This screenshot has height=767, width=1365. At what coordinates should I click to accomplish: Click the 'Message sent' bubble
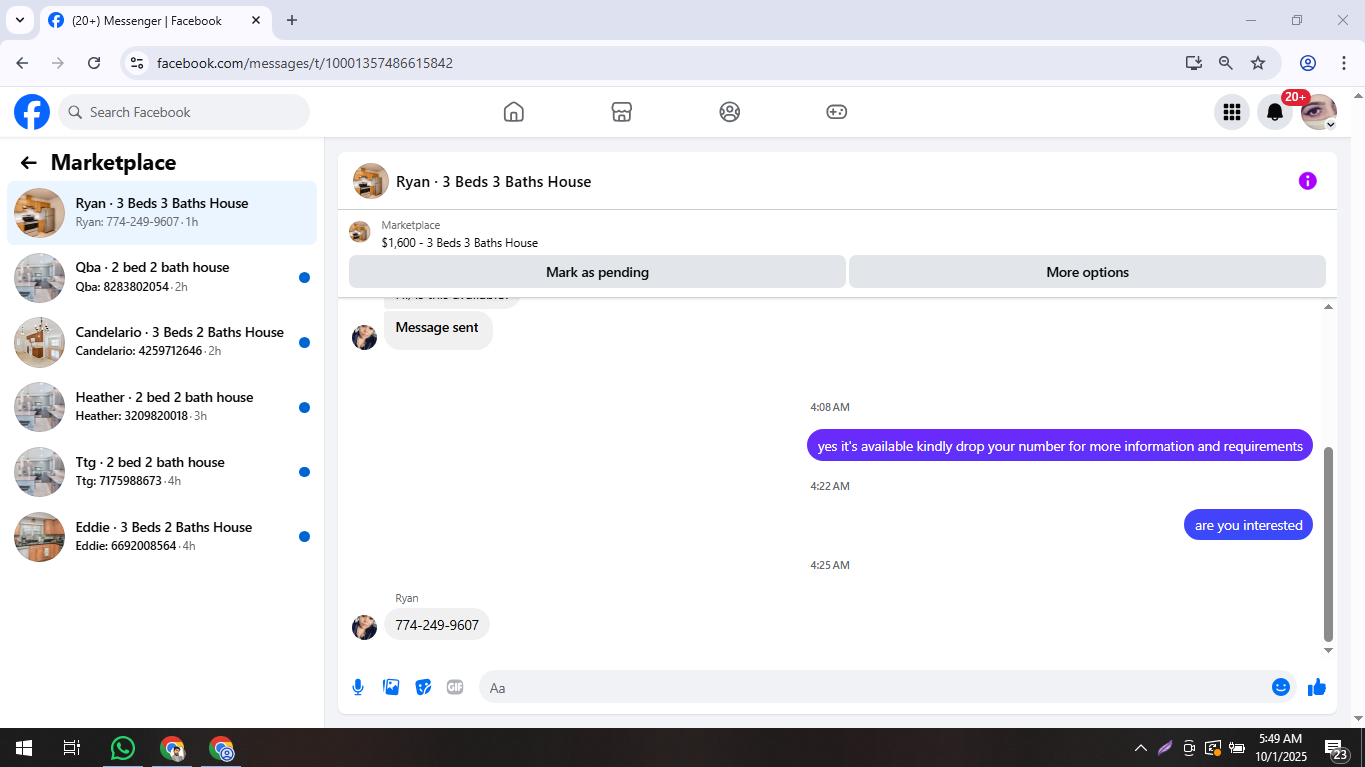pos(437,328)
